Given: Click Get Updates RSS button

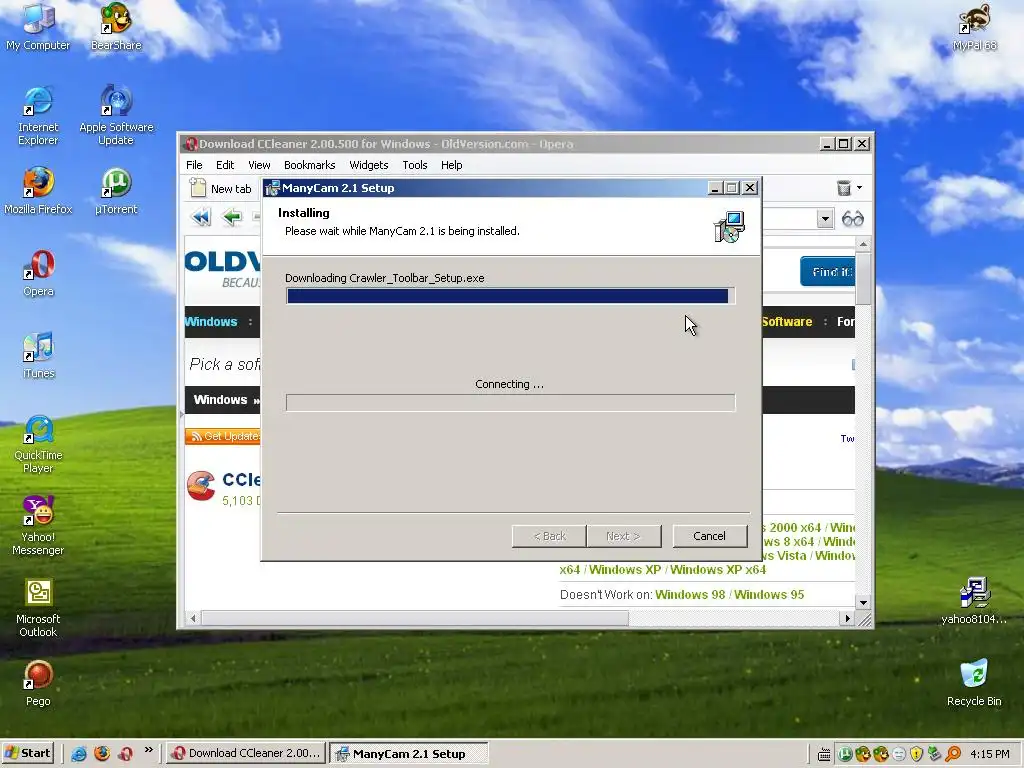Looking at the screenshot, I should point(223,436).
